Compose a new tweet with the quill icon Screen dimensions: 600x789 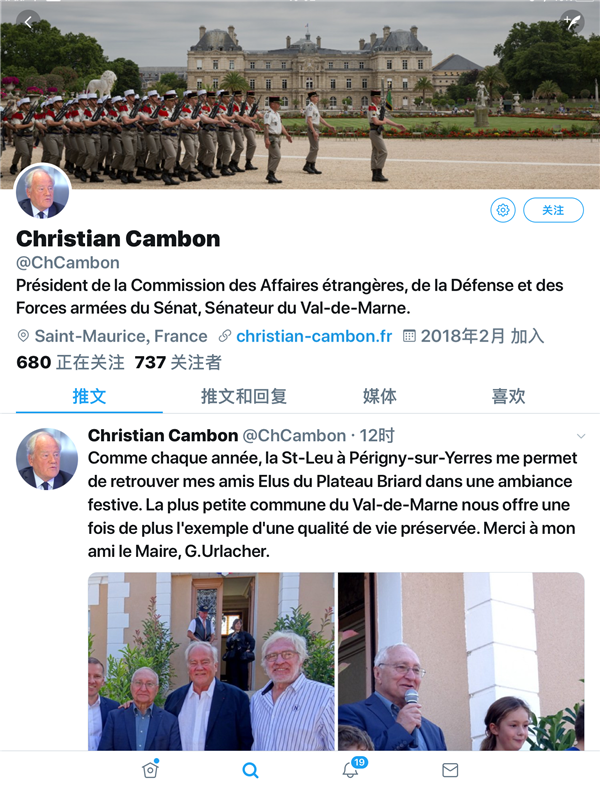(572, 22)
